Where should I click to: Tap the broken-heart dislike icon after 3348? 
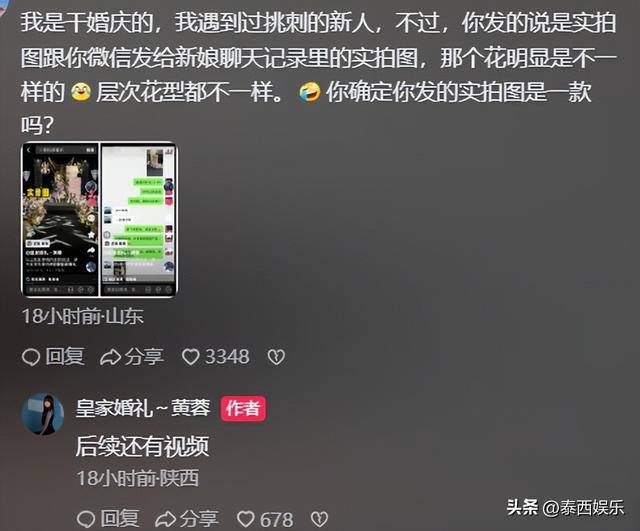click(x=276, y=357)
